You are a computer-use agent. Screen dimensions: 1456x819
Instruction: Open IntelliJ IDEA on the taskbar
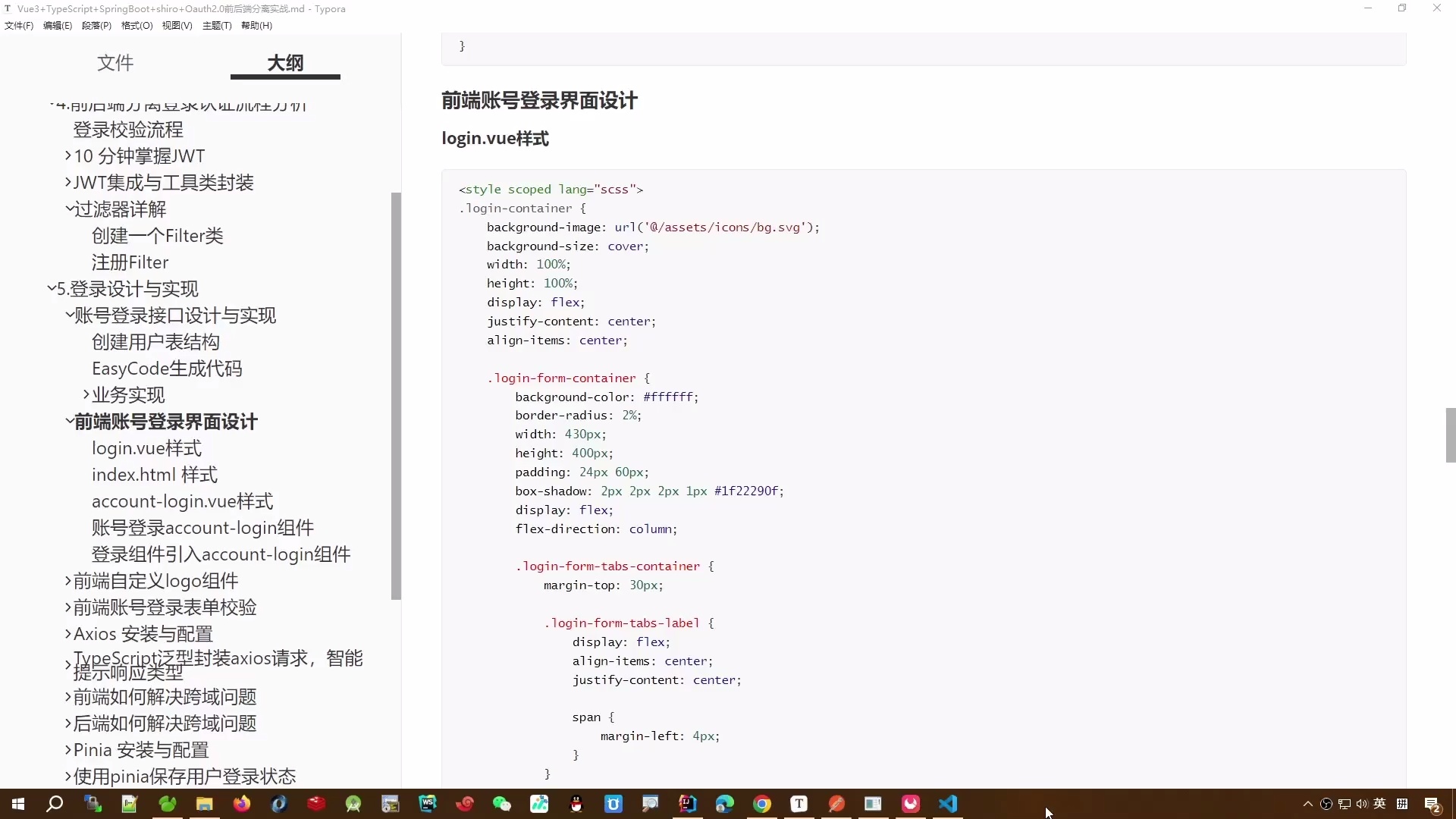coord(687,804)
